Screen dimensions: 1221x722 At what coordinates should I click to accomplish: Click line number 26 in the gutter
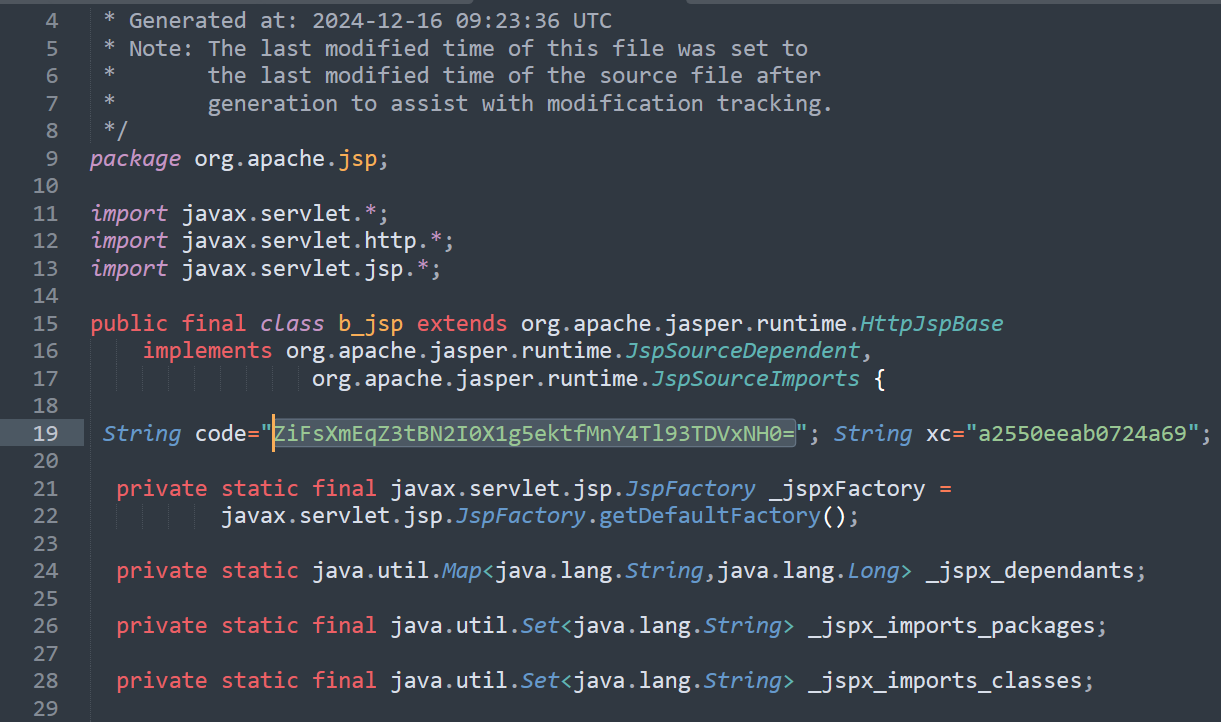(46, 625)
